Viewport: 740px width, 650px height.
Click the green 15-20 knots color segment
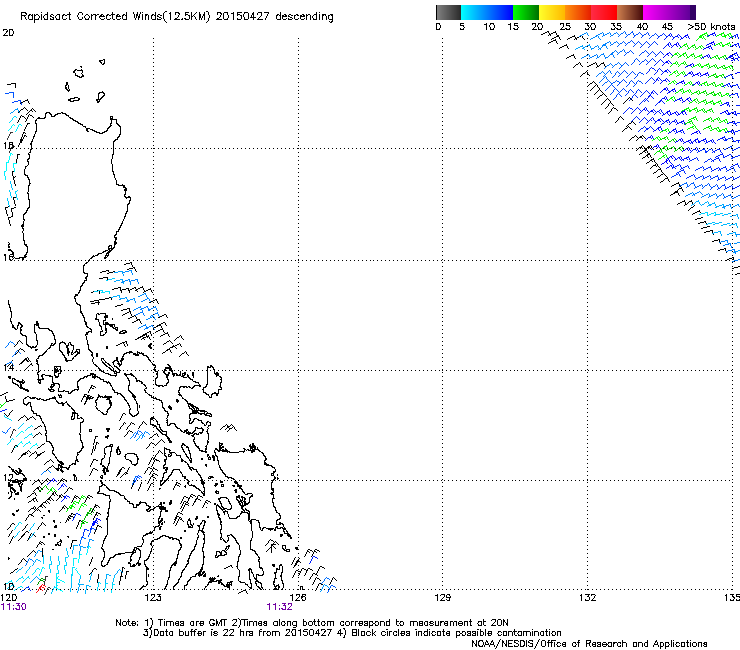pyautogui.click(x=526, y=12)
